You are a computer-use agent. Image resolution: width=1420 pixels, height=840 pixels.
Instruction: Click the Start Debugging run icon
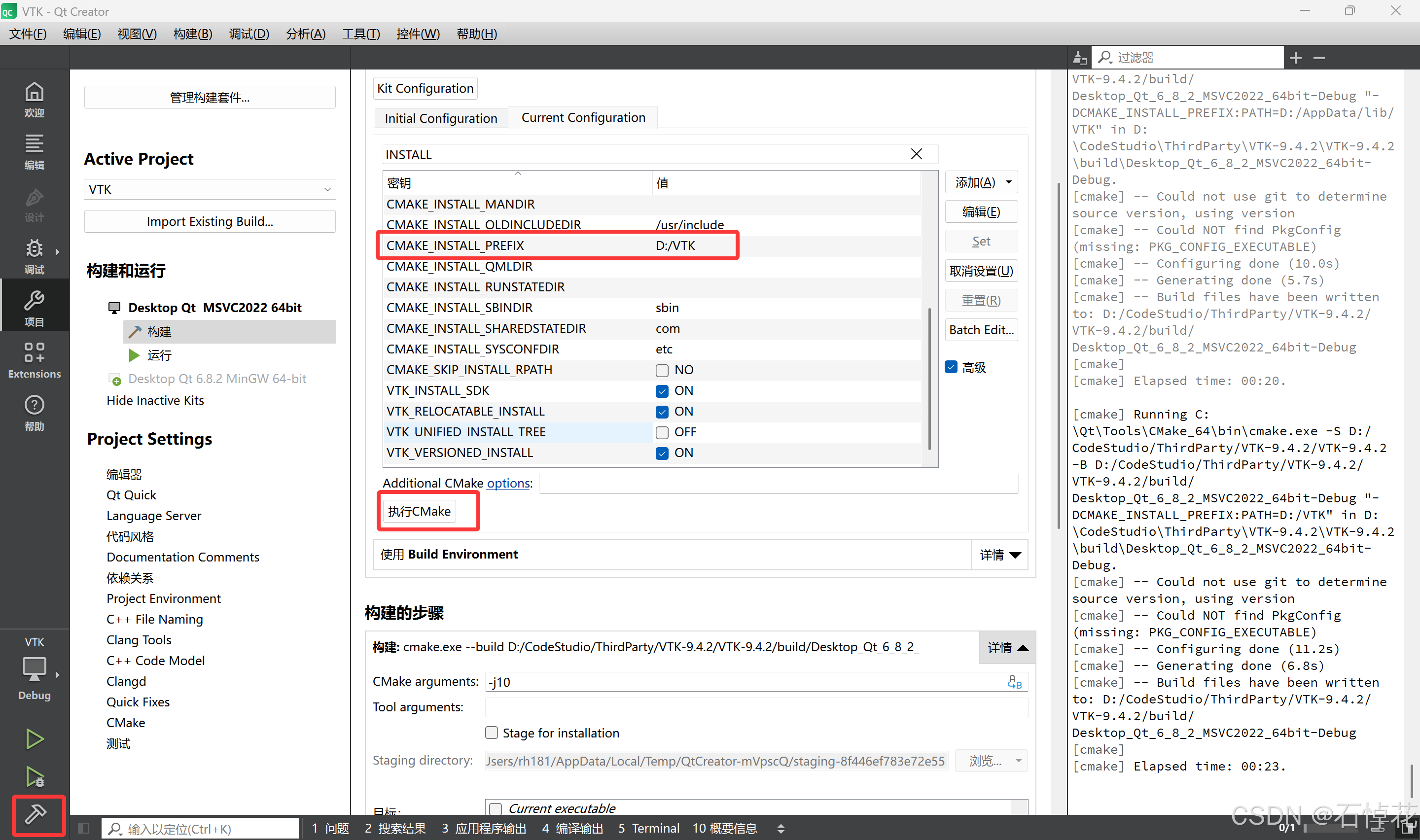click(35, 776)
